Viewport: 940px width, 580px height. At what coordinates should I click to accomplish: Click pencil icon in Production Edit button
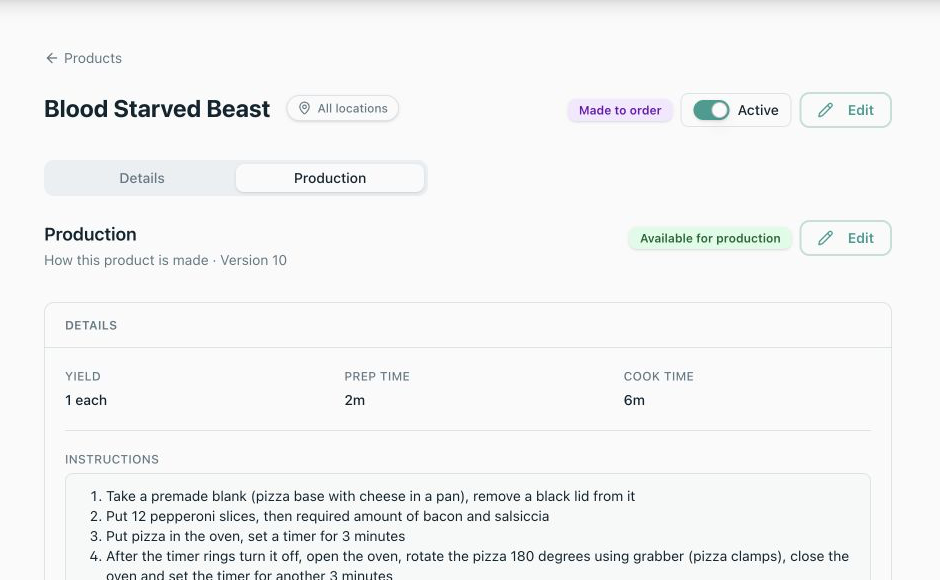(825, 238)
